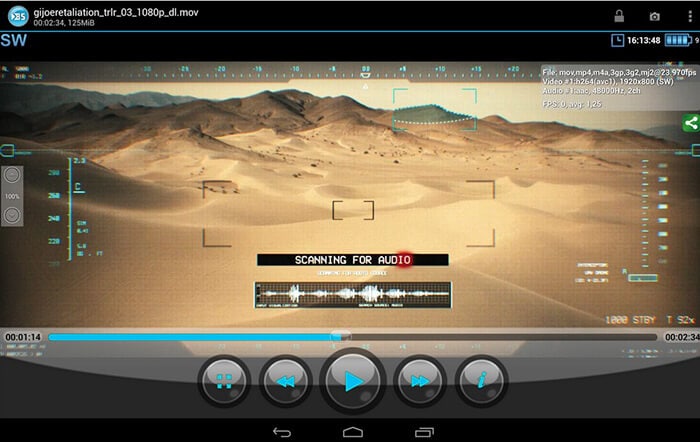700x442 pixels.
Task: Click the file size text '00:02:34, 125MiB'
Action: click(64, 23)
